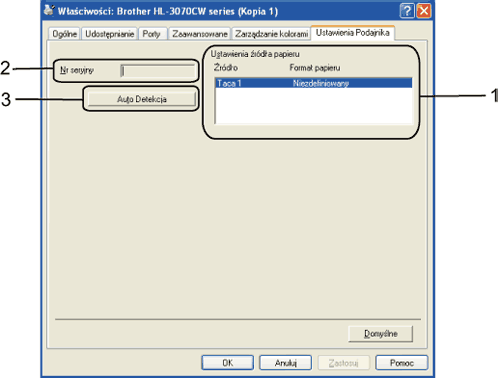Open the Porty tab
Screen dimensions: 500x378
point(152,34)
